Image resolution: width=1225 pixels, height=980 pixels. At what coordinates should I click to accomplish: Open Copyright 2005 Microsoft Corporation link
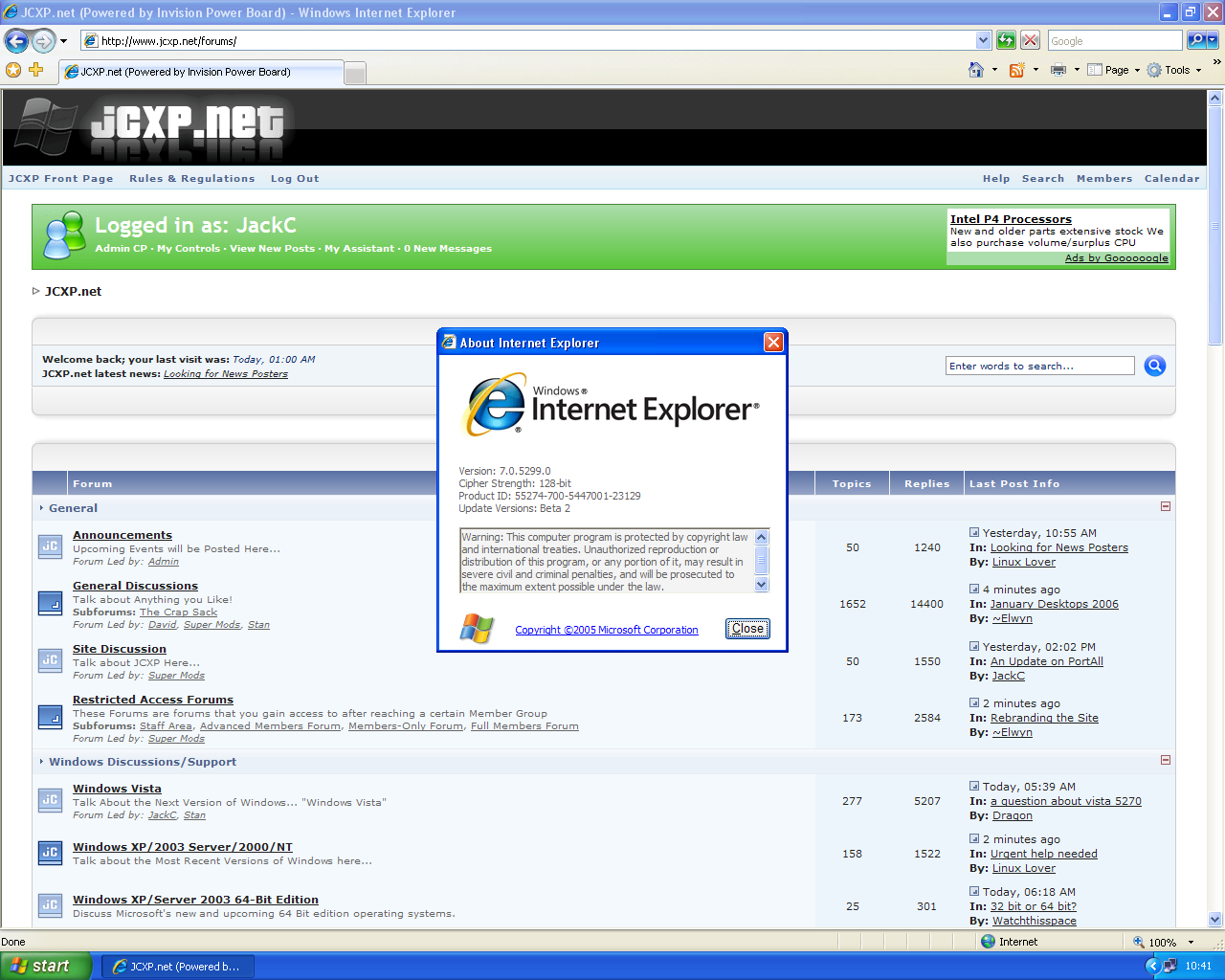(607, 630)
